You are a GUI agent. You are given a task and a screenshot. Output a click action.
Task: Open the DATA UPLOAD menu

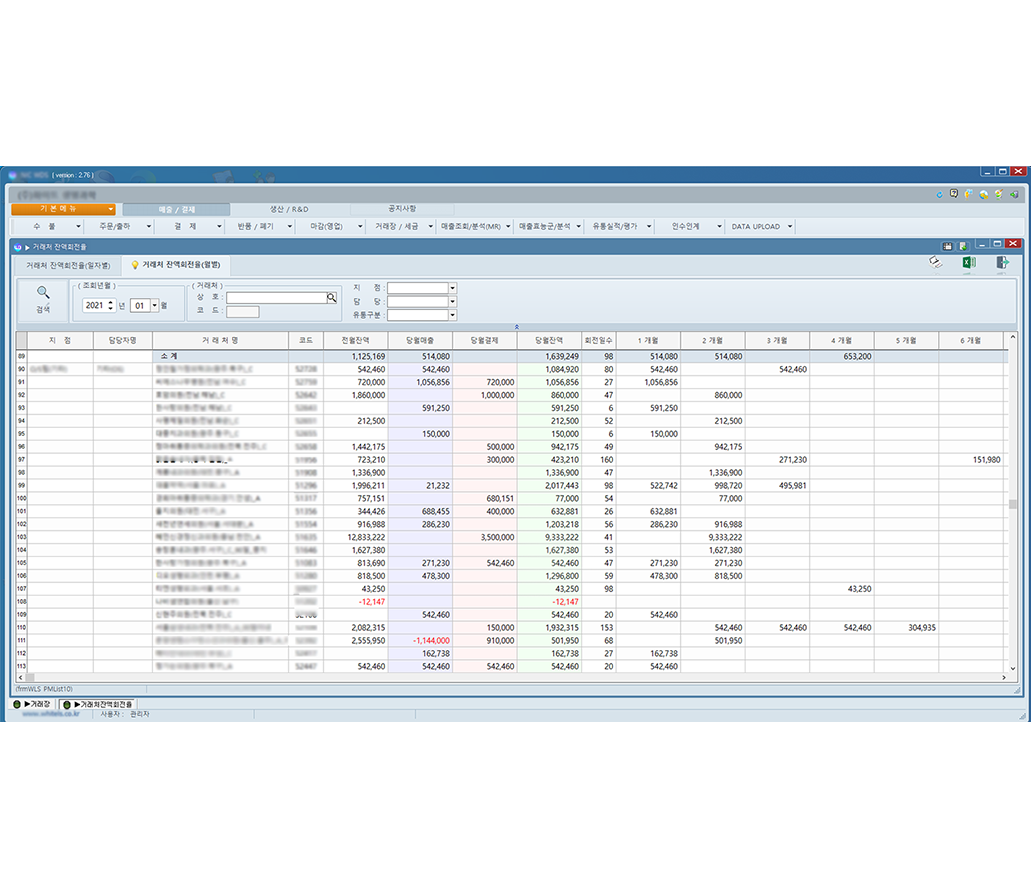click(761, 227)
